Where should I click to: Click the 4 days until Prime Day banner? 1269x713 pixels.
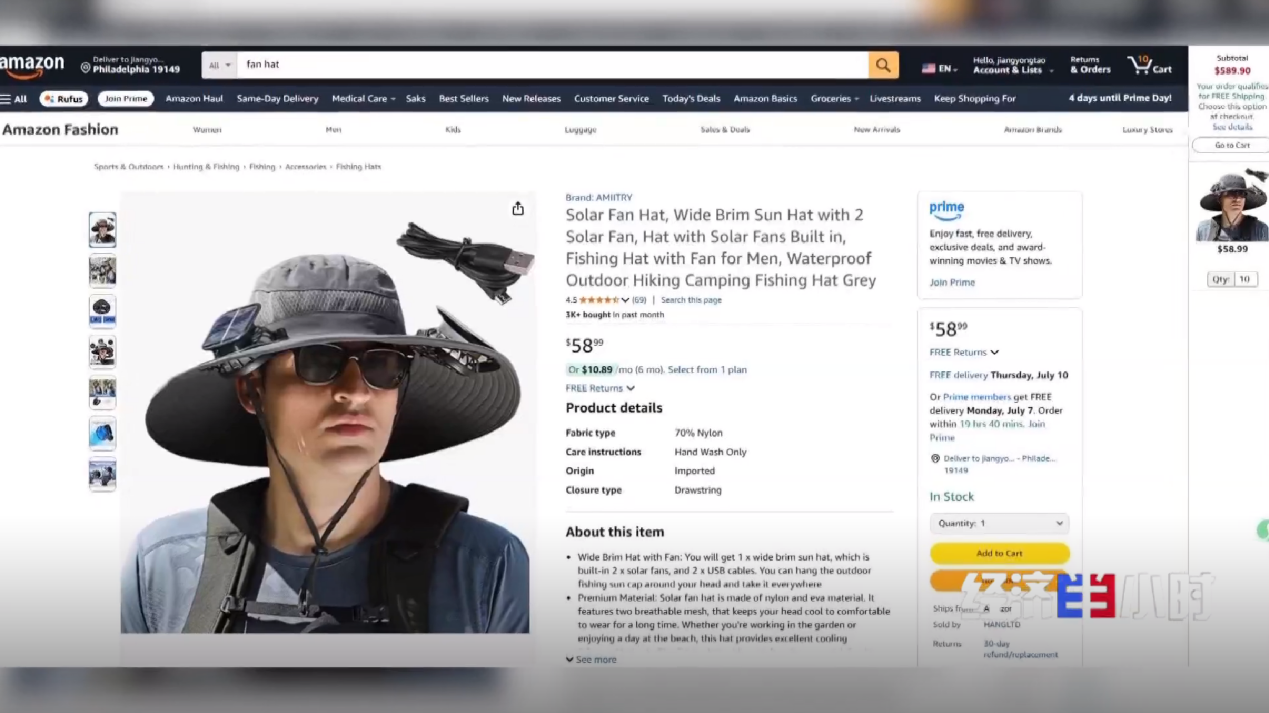(x=1120, y=99)
